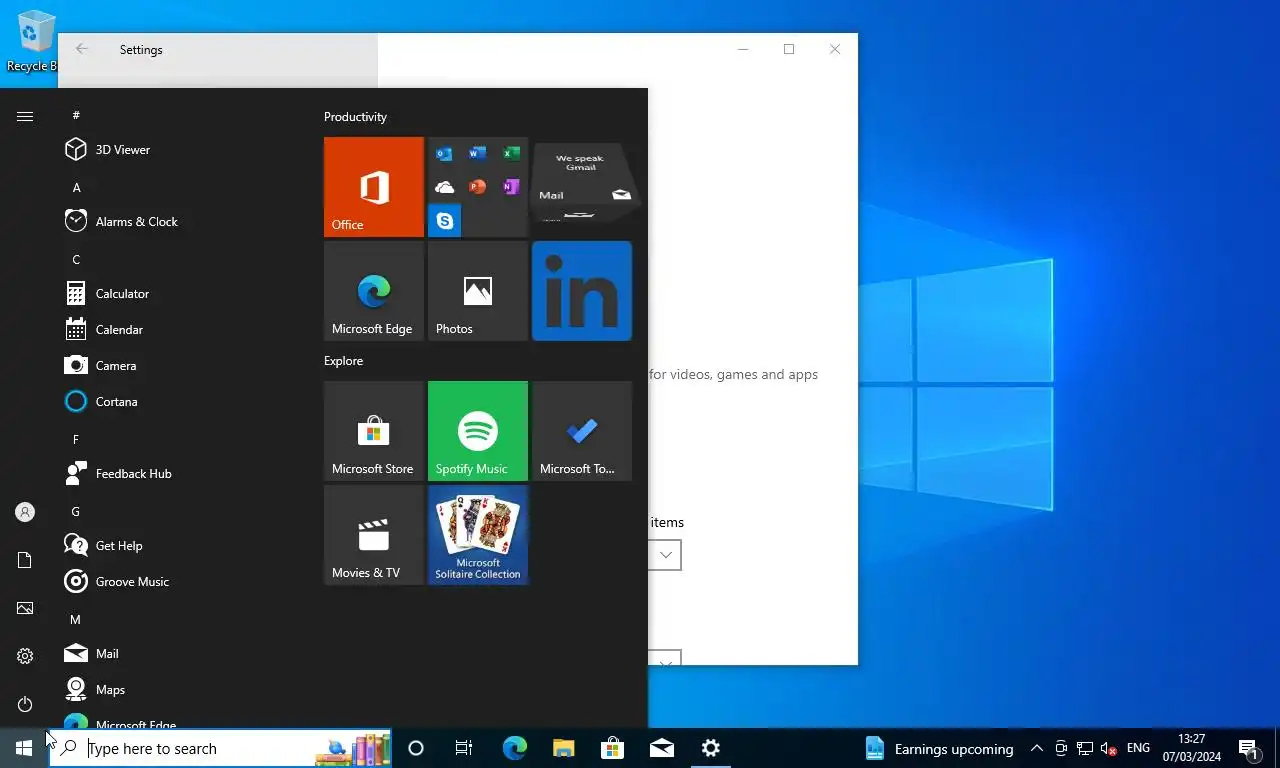
Task: Open the Microsoft Edge tile
Action: click(x=374, y=291)
